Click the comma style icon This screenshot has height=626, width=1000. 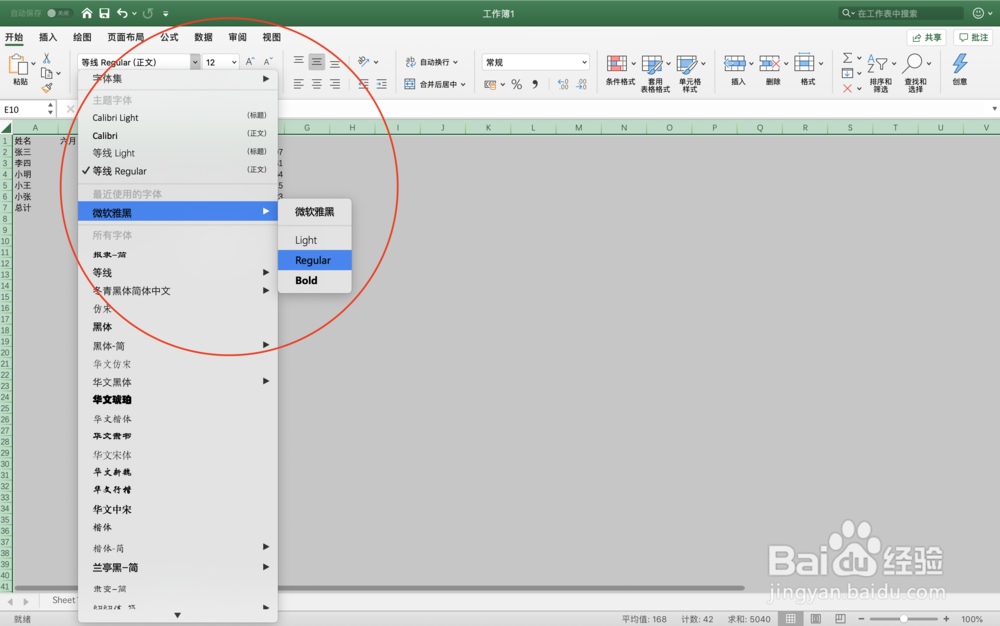point(535,84)
